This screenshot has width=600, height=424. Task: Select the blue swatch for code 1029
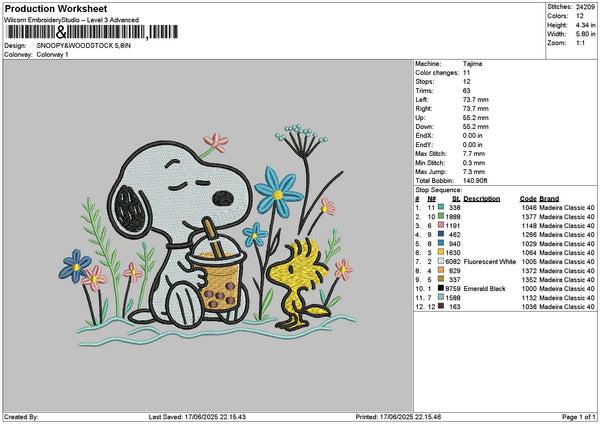441,243
